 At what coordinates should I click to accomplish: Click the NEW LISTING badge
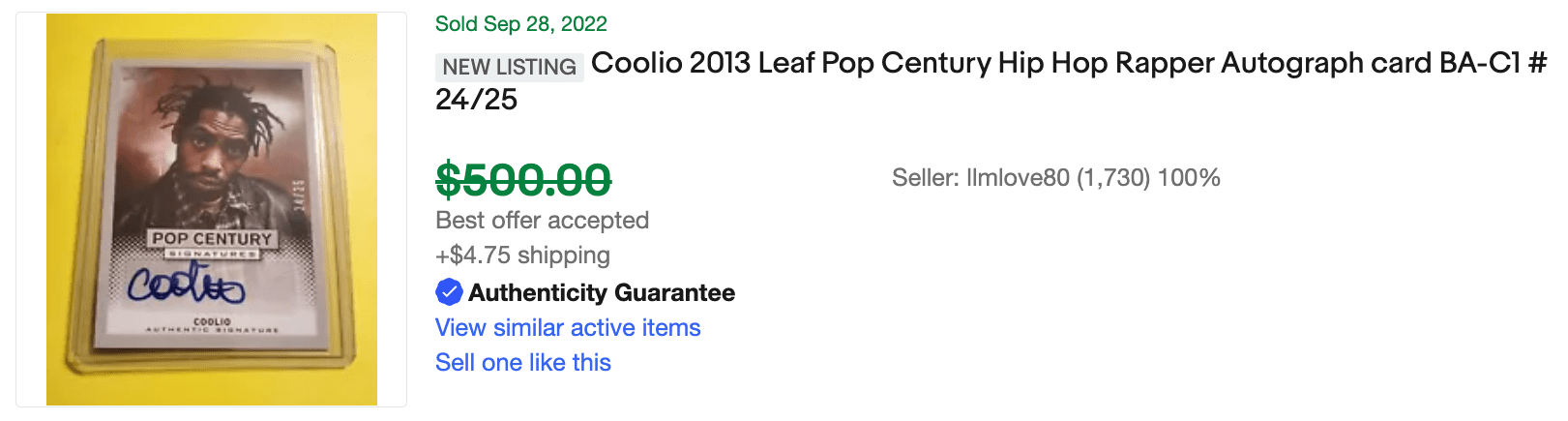tap(509, 67)
